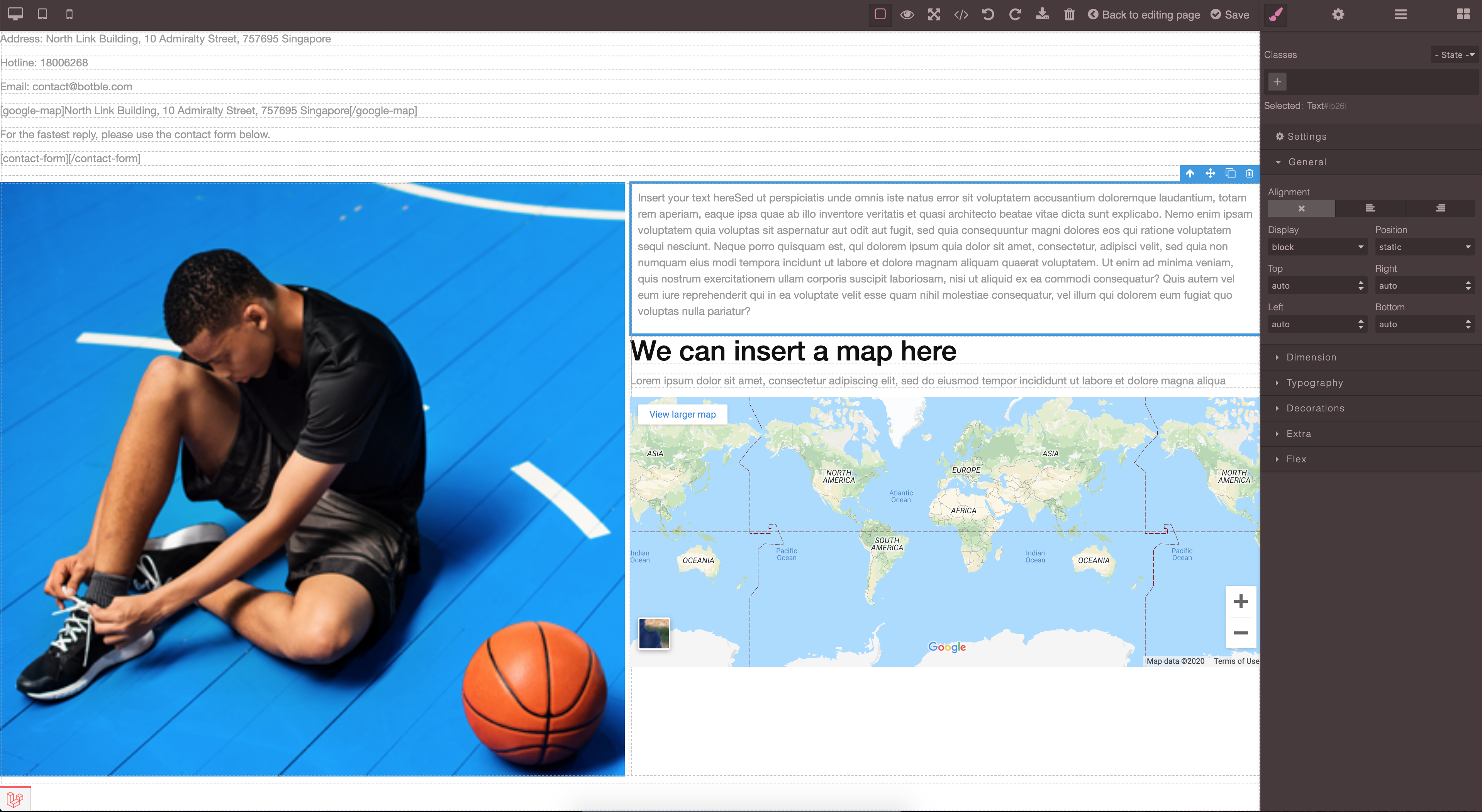Clear canvas with trash icon
The height and width of the screenshot is (812, 1482).
click(1069, 14)
